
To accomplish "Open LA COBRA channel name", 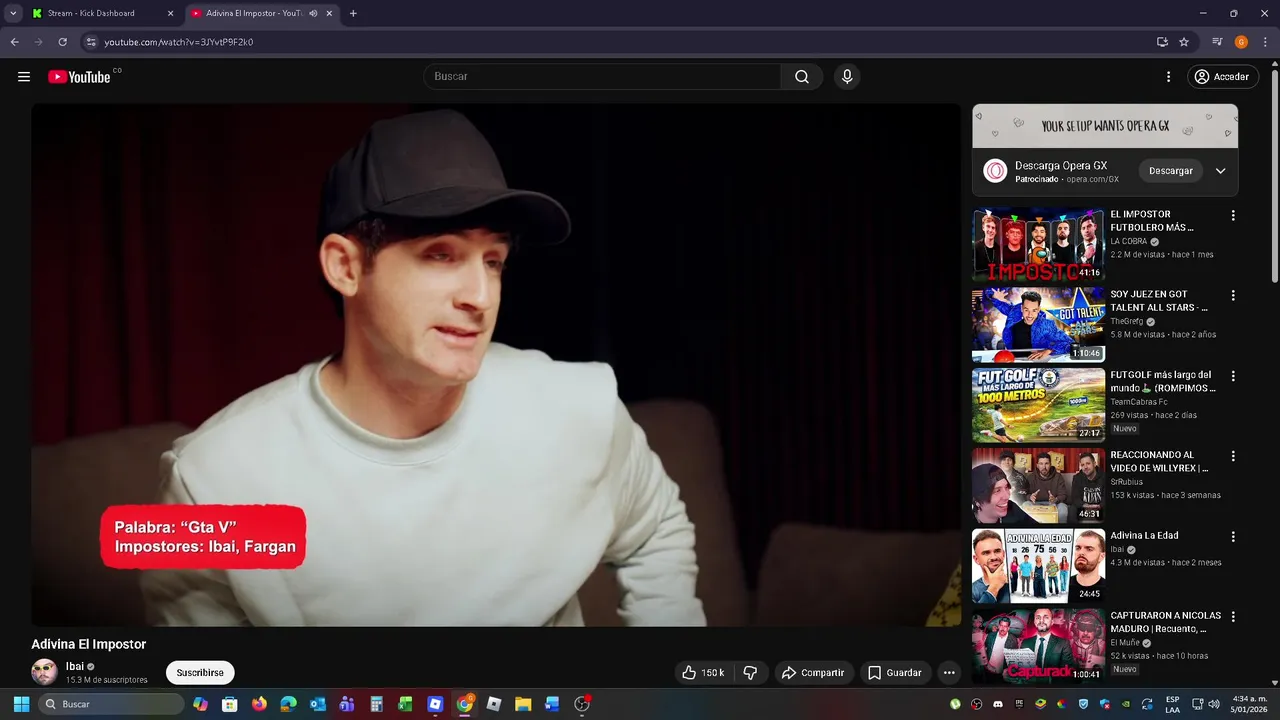I will [x=1128, y=242].
